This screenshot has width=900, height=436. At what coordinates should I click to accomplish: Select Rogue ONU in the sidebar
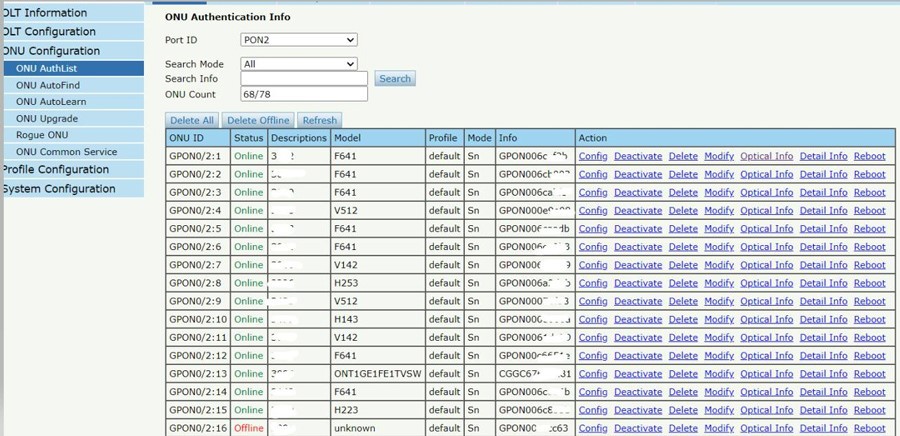[73, 135]
